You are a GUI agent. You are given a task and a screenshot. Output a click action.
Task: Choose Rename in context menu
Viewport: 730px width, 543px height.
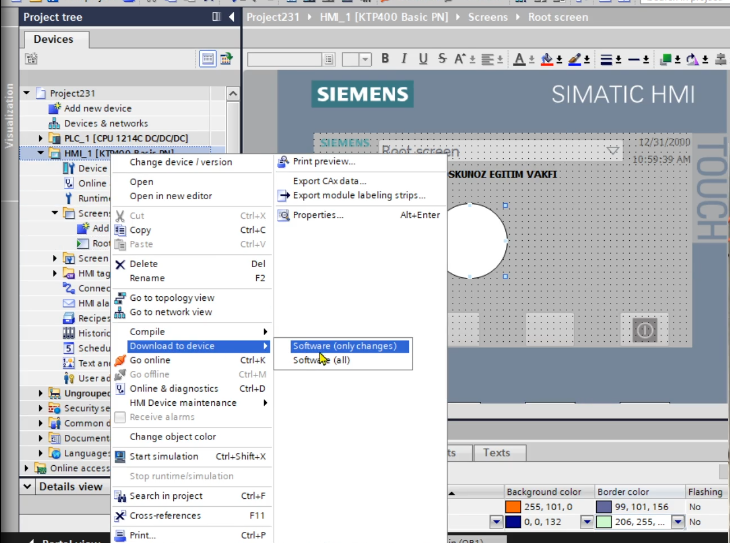point(147,278)
